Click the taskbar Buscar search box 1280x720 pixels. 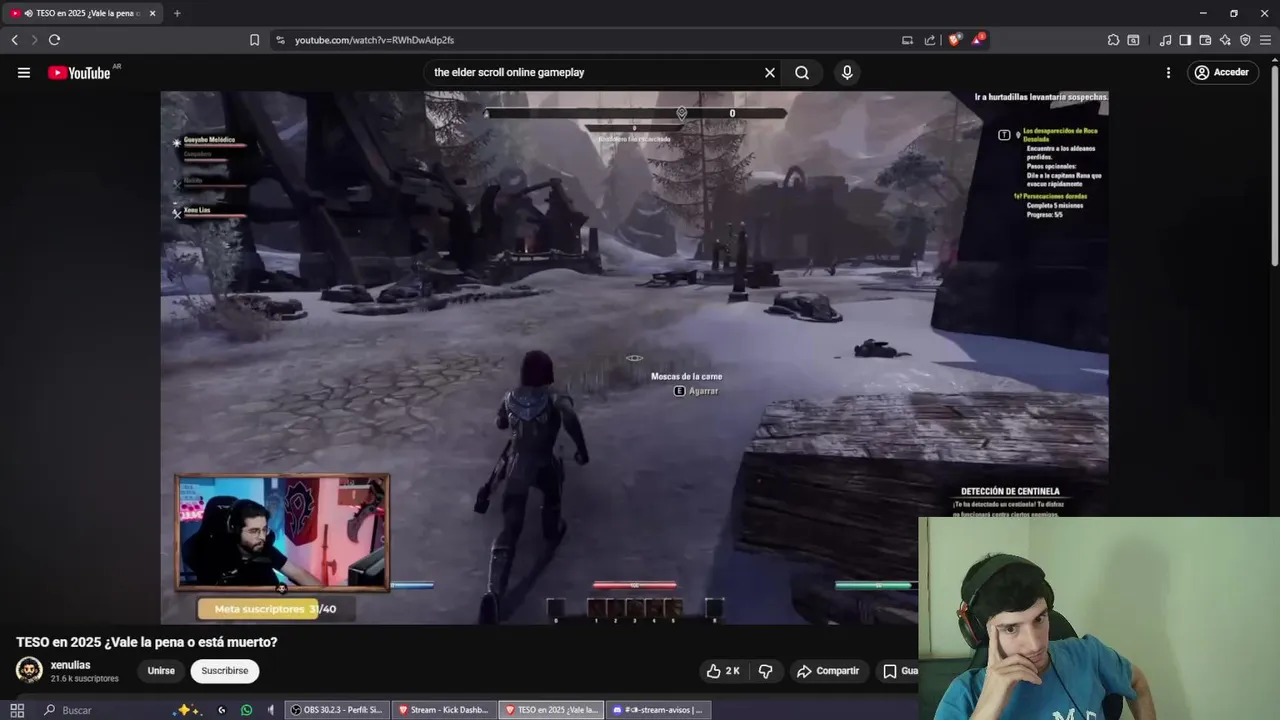click(105, 710)
